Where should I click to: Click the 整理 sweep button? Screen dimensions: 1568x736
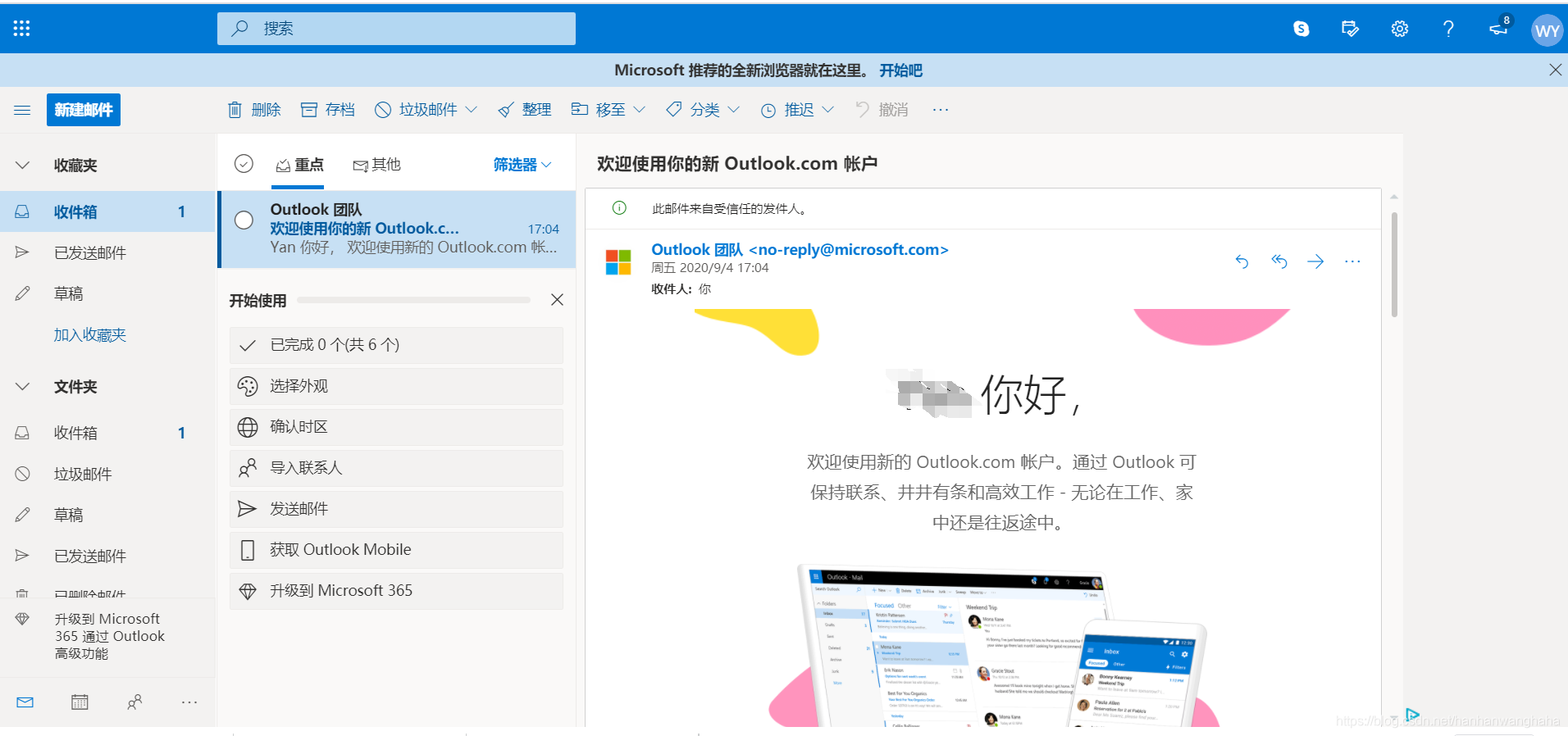525,110
